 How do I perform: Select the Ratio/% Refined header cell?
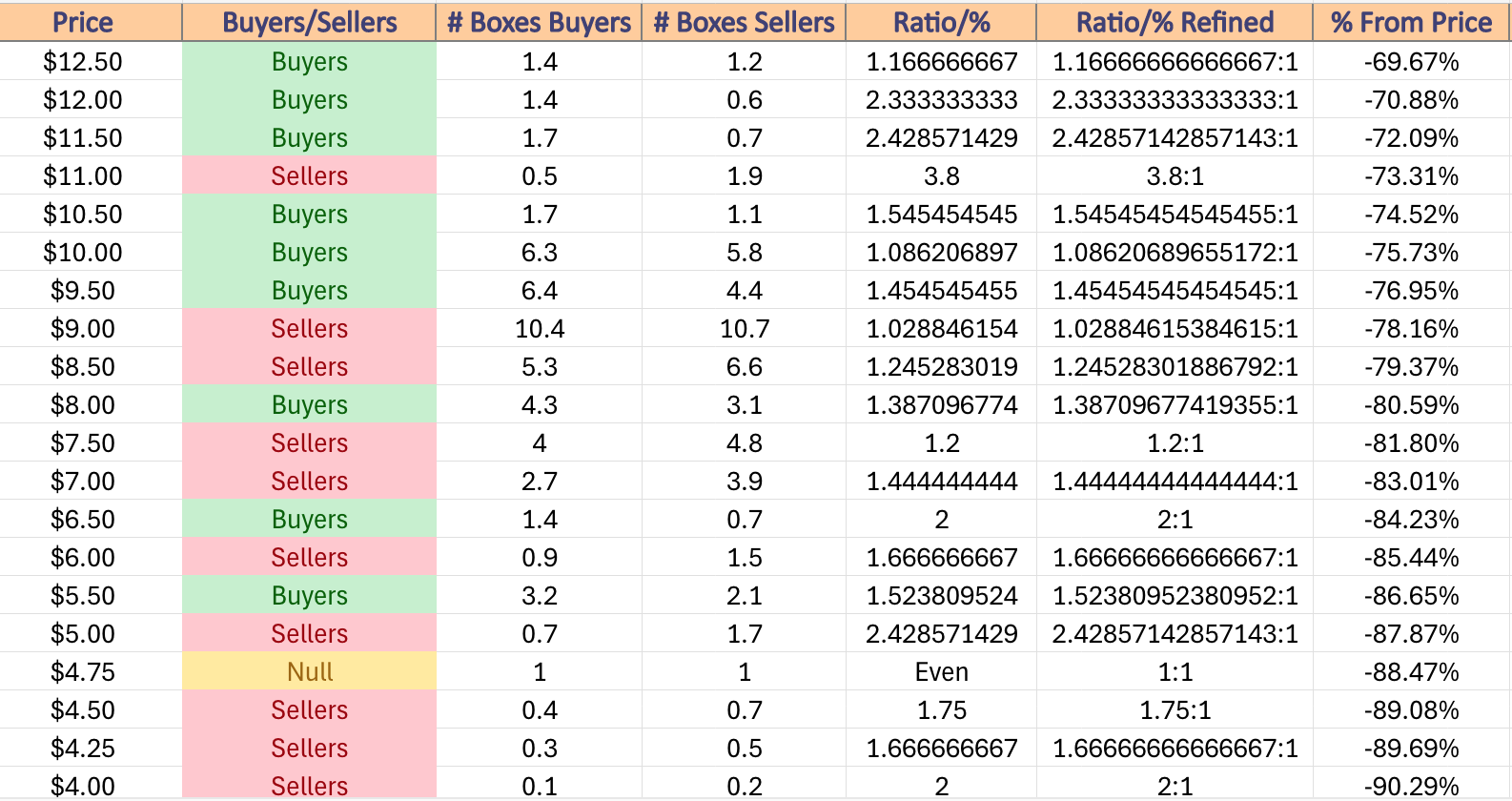pos(1175,22)
